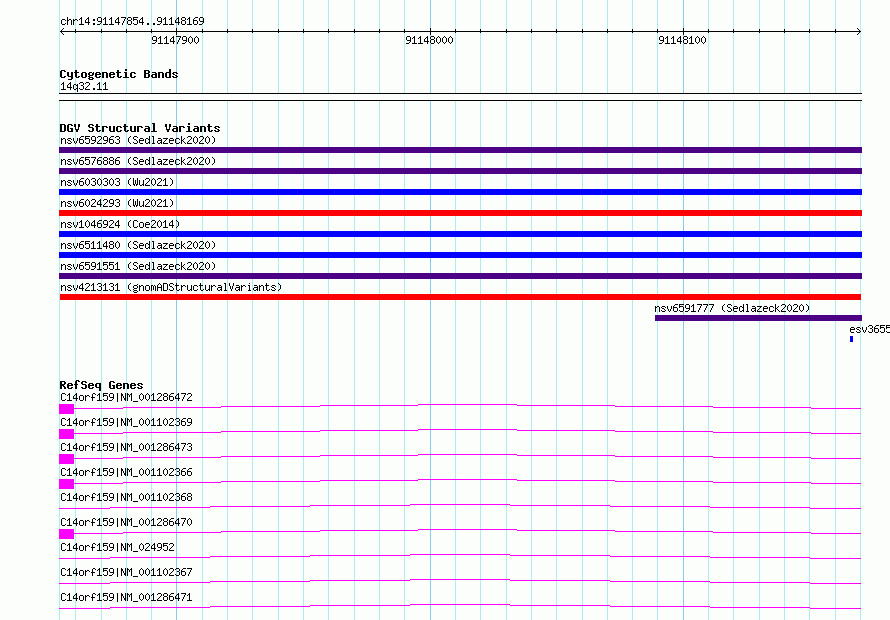Open the Cytogenetic Bands track heading
The image size is (890, 620).
click(119, 74)
